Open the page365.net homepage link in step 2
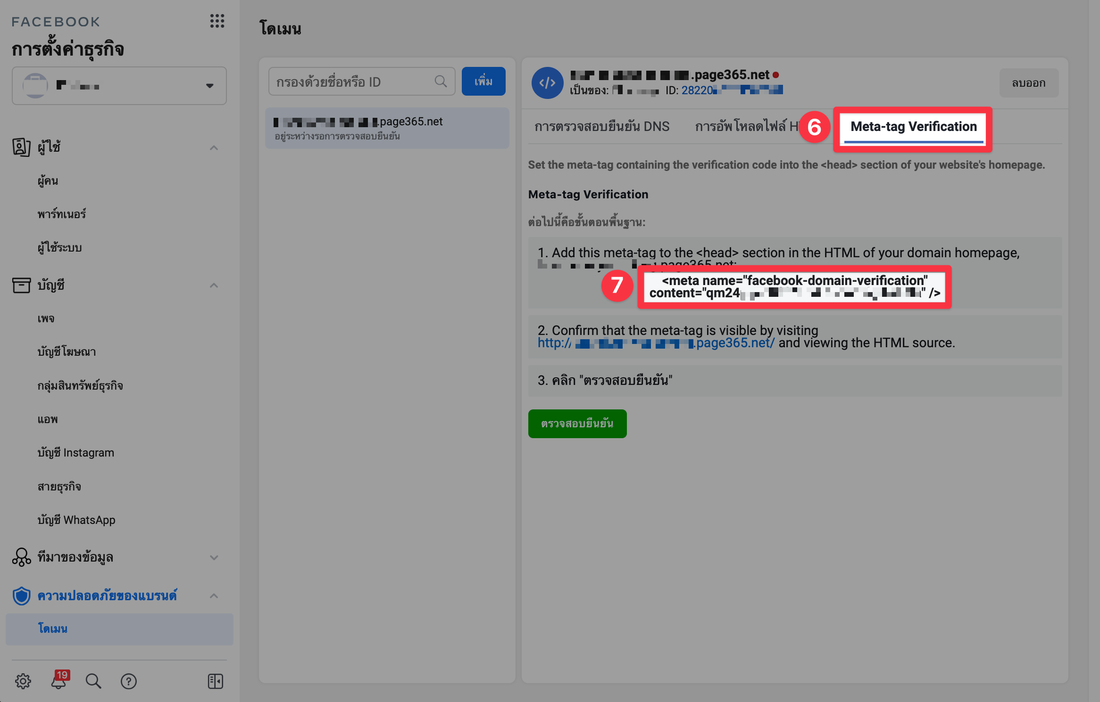The height and width of the screenshot is (702, 1100). [x=656, y=343]
